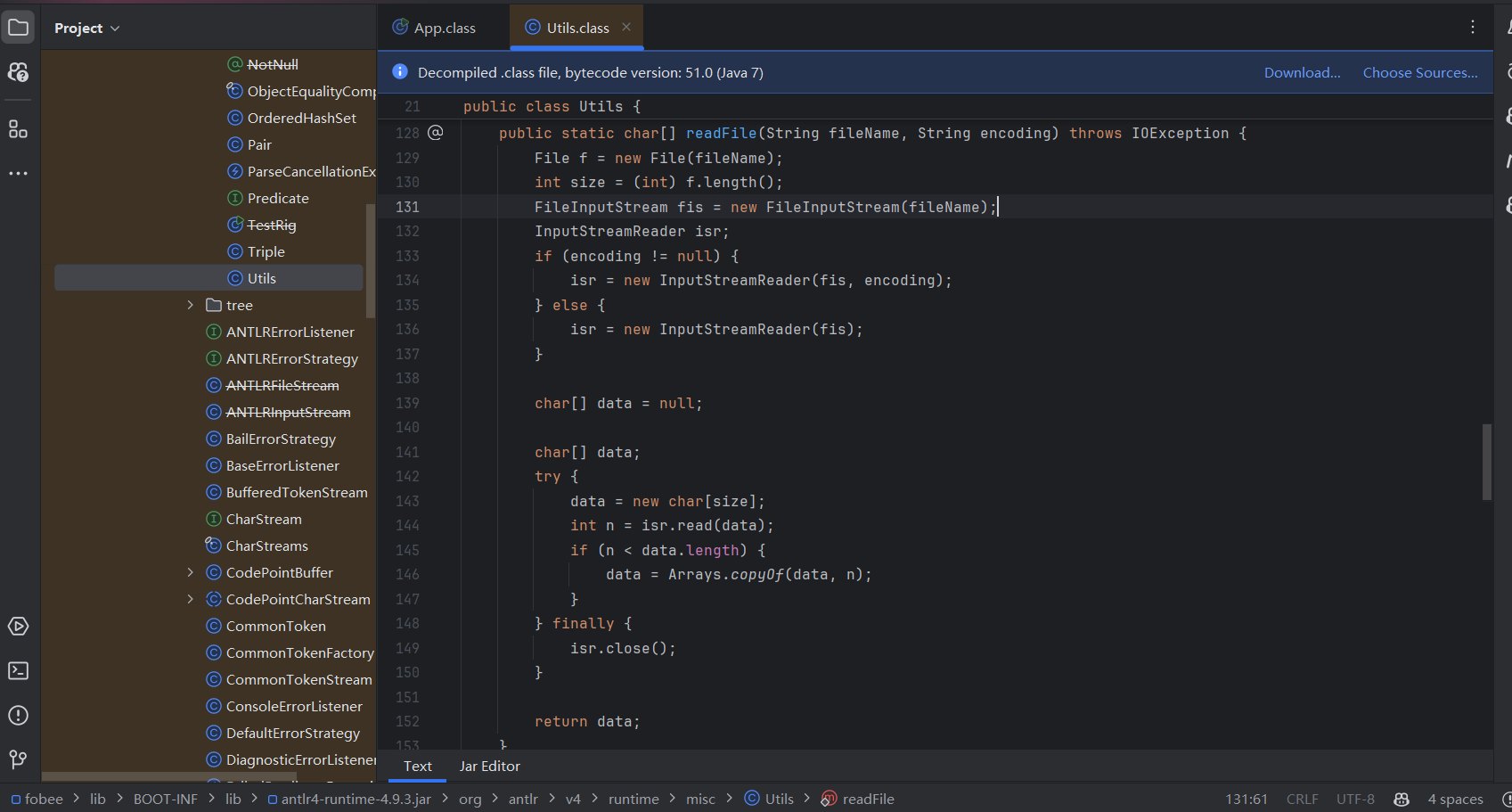
Task: Click the project tree vertical scrollbar
Action: [371, 260]
